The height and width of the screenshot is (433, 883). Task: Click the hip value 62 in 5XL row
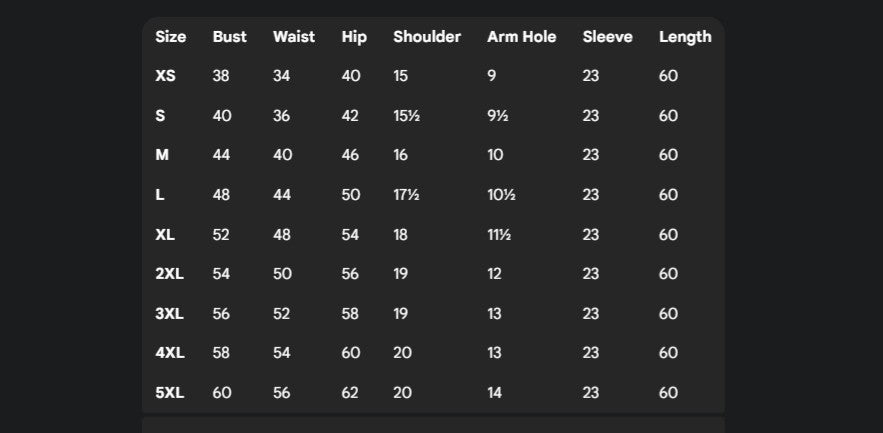350,393
